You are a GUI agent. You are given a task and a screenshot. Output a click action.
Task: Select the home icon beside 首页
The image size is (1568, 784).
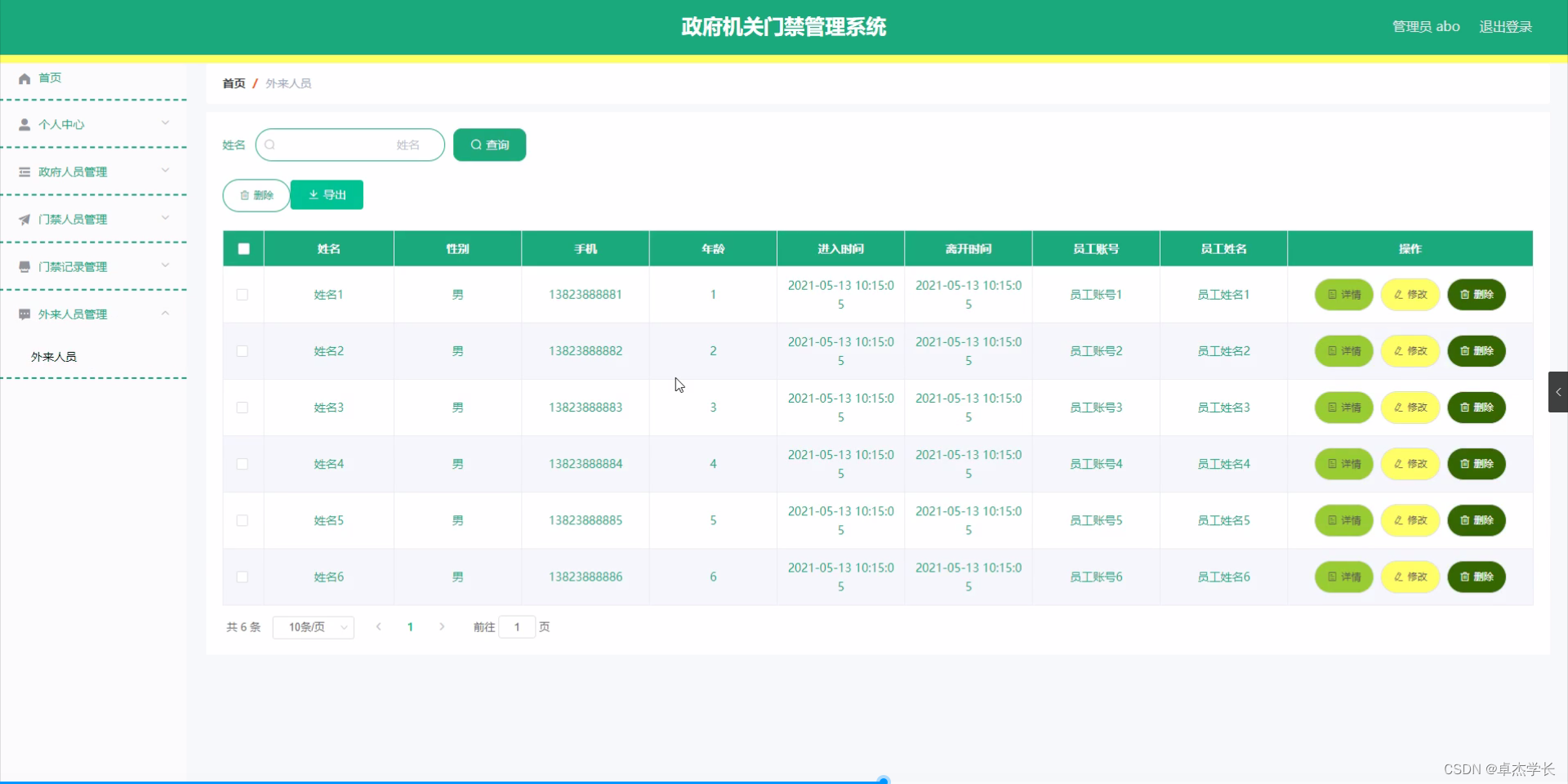point(24,78)
